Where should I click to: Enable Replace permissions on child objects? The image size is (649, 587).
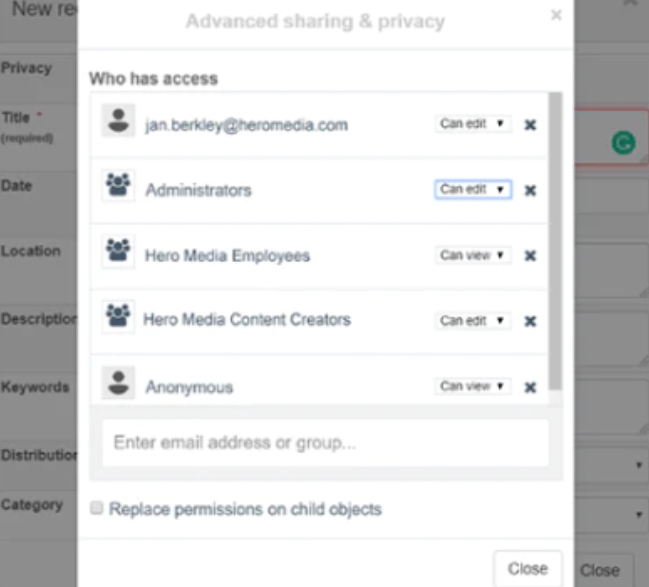pyautogui.click(x=97, y=508)
